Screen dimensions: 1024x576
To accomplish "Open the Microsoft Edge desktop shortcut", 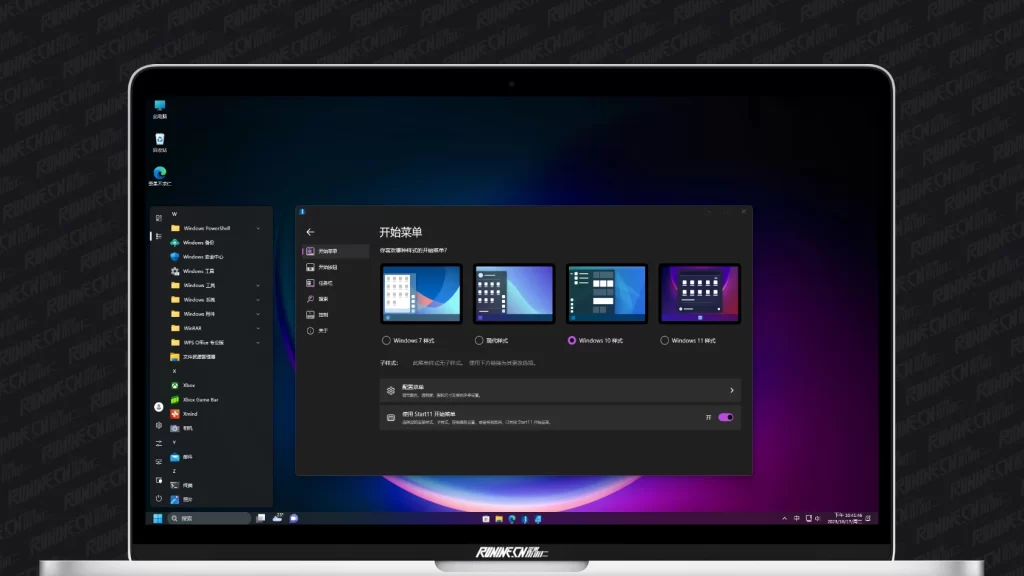I will coord(160,174).
